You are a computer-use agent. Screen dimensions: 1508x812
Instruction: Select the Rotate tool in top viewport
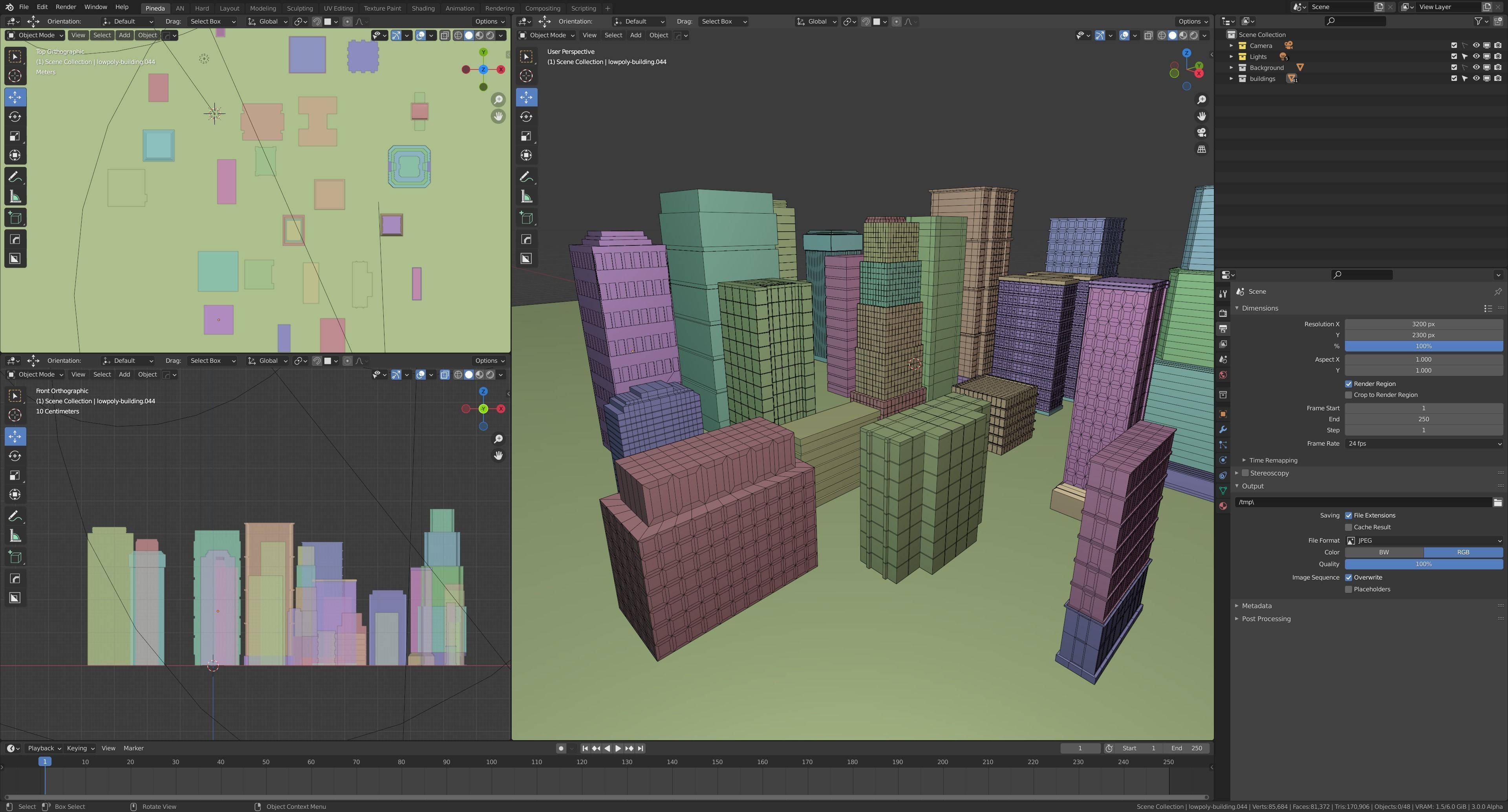click(x=15, y=117)
